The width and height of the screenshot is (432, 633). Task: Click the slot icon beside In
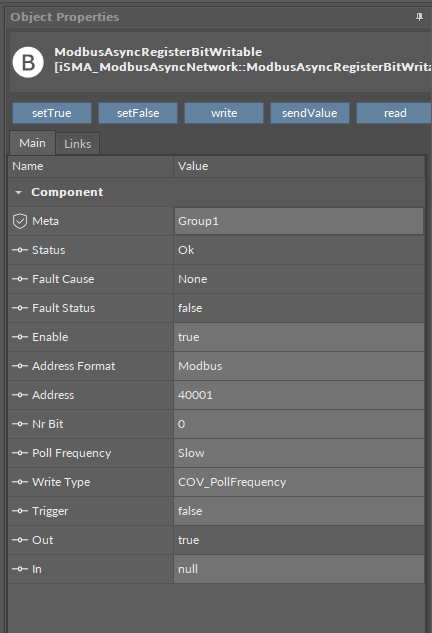(20, 569)
